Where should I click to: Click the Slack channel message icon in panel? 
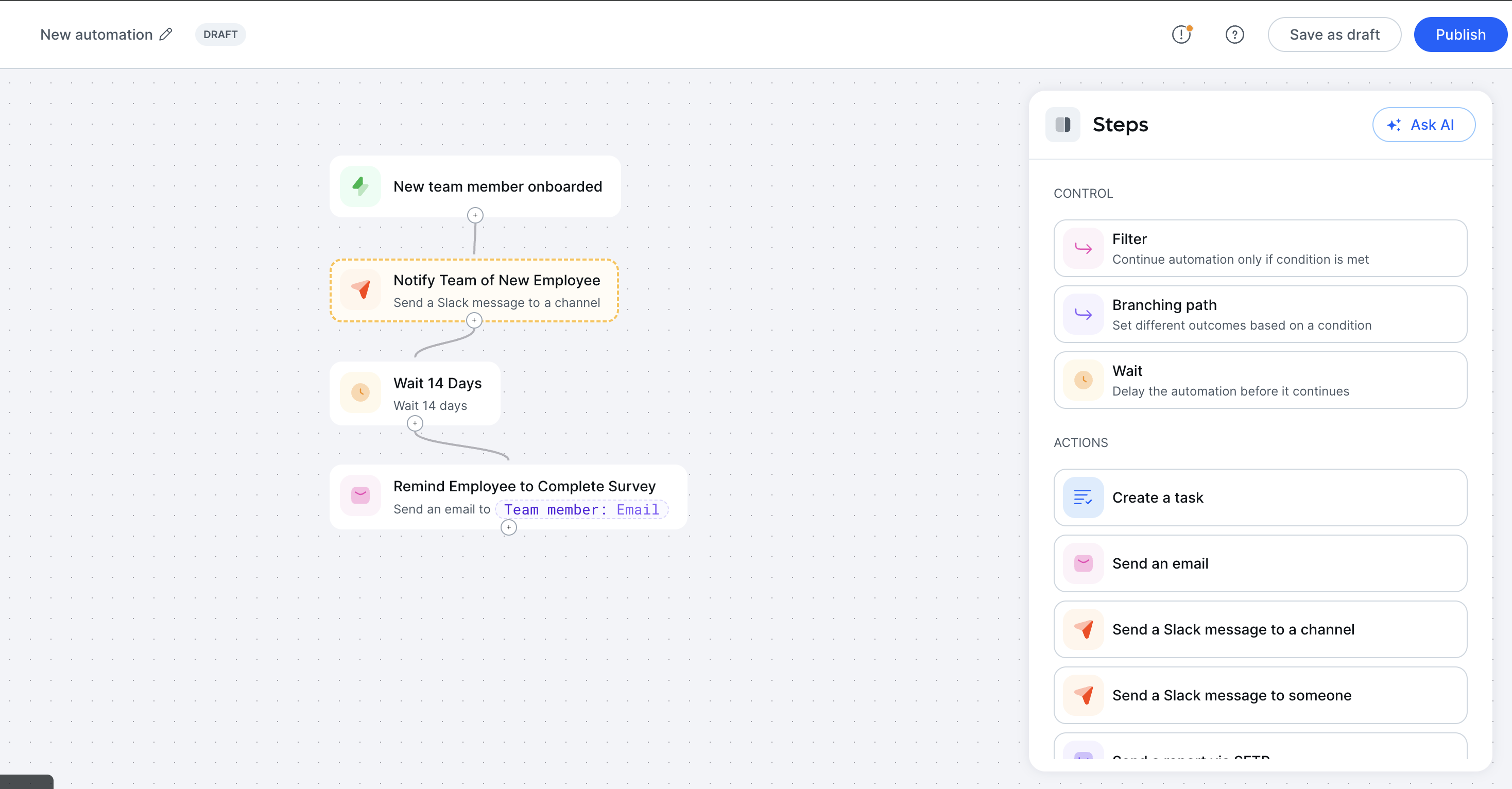coord(1083,629)
